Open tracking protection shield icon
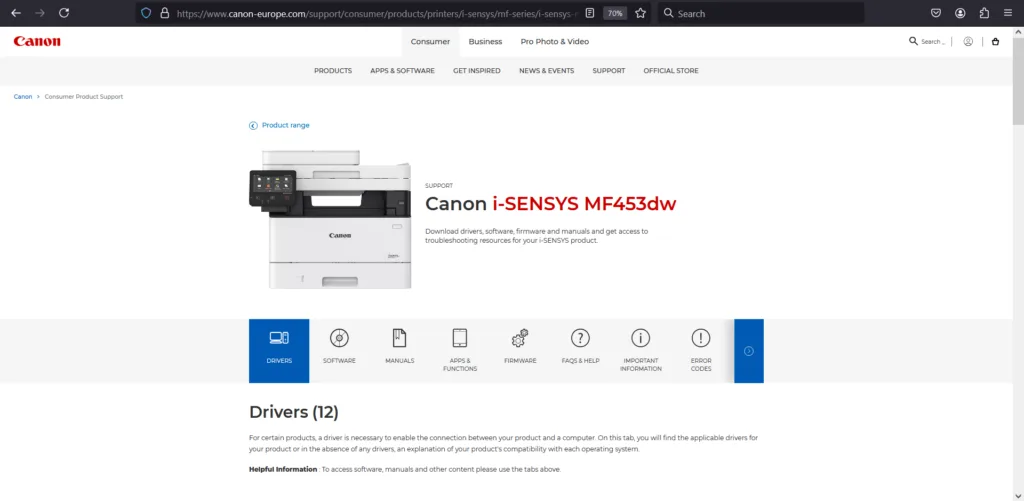 (146, 13)
